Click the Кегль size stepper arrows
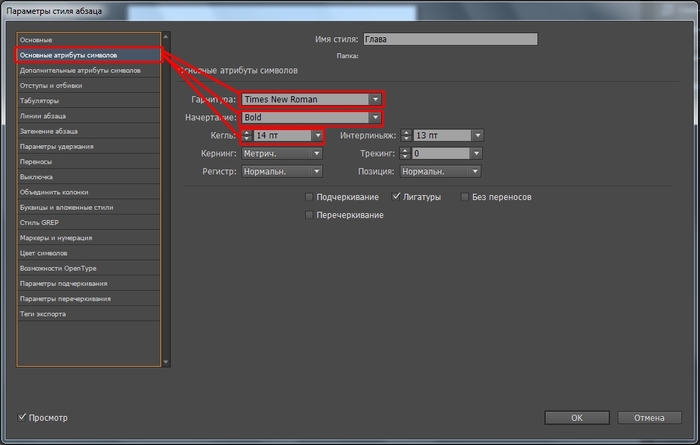The image size is (700, 445). pos(246,135)
